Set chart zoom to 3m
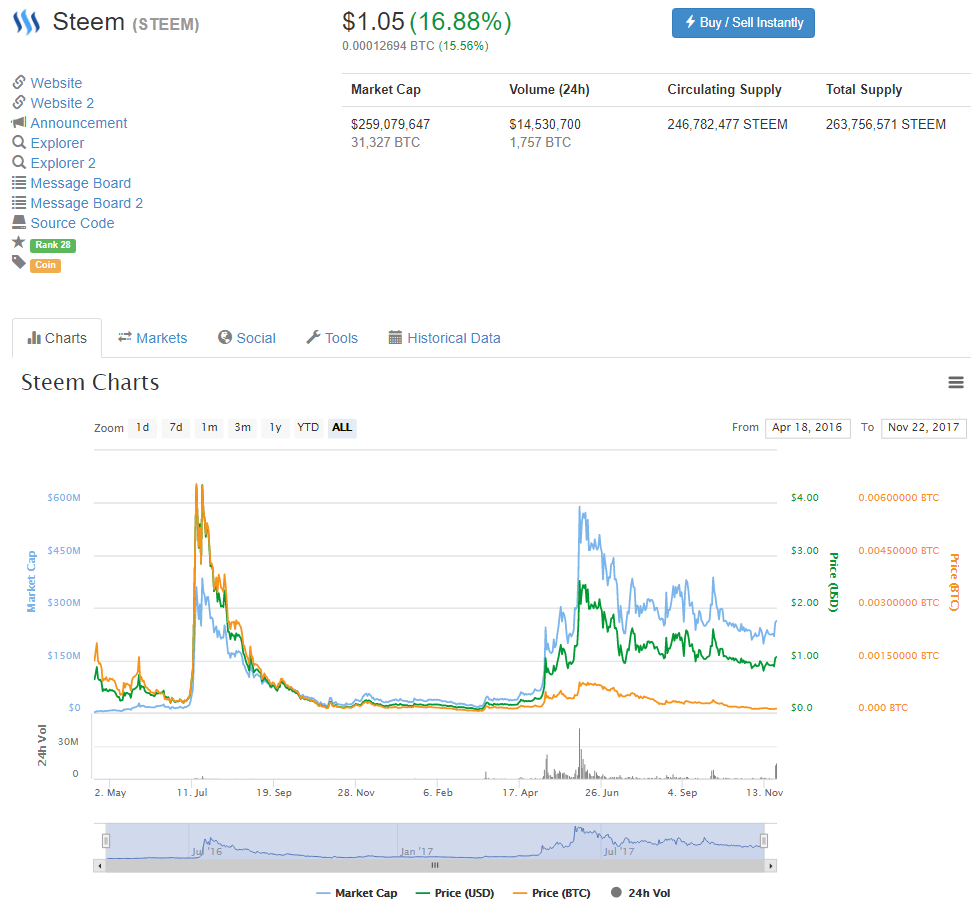The image size is (971, 907). tap(242, 428)
